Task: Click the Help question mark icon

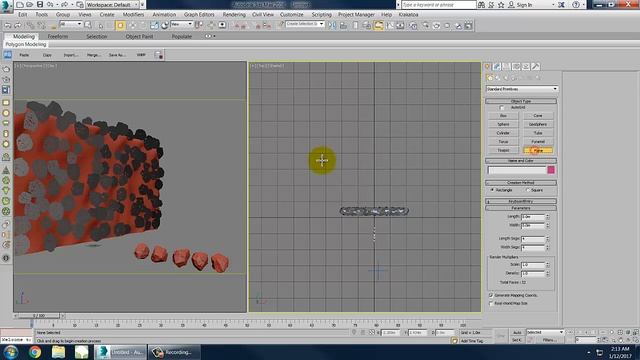Action: pyautogui.click(x=576, y=5)
